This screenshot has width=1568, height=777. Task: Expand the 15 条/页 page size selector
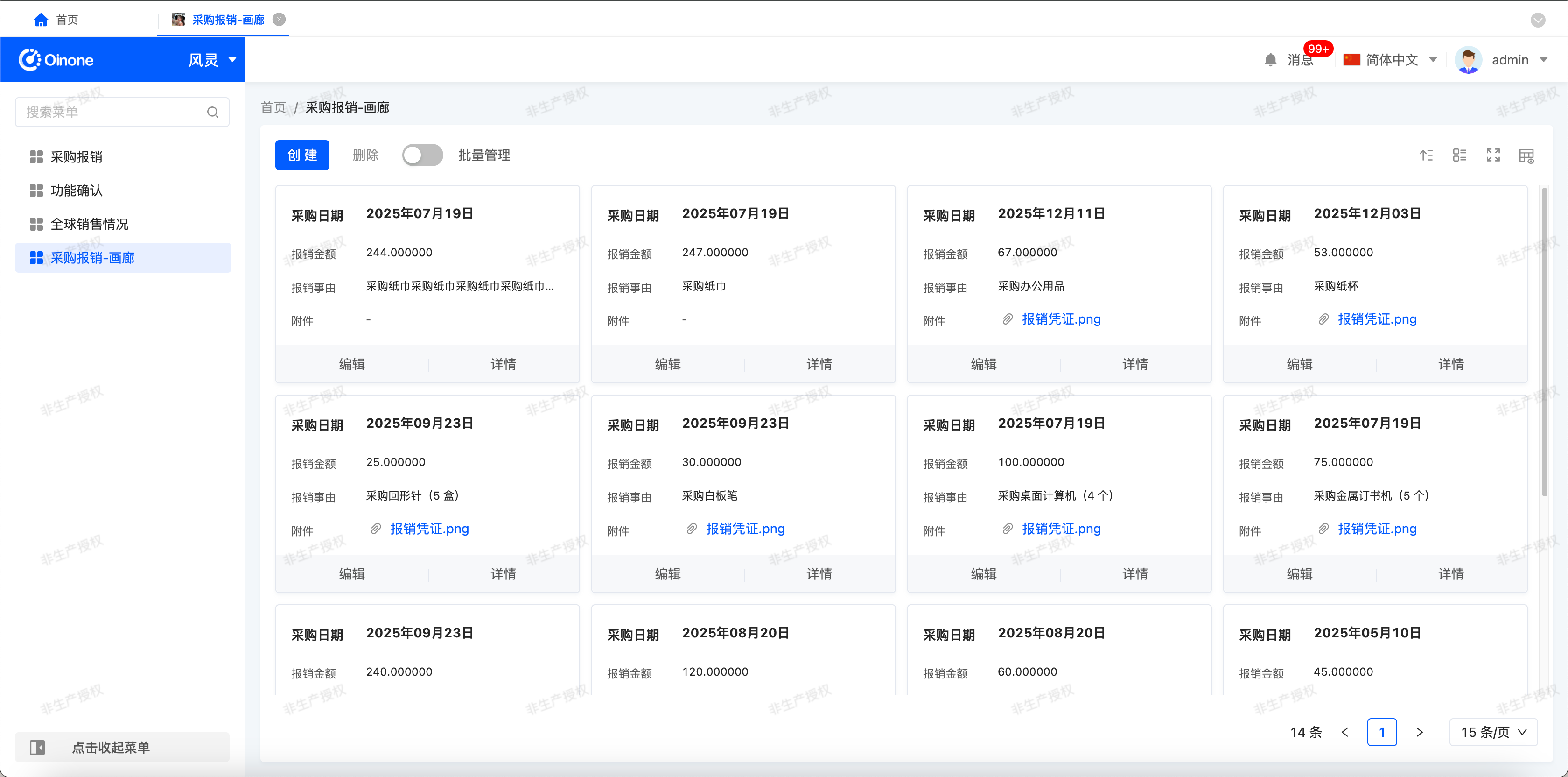(1493, 732)
